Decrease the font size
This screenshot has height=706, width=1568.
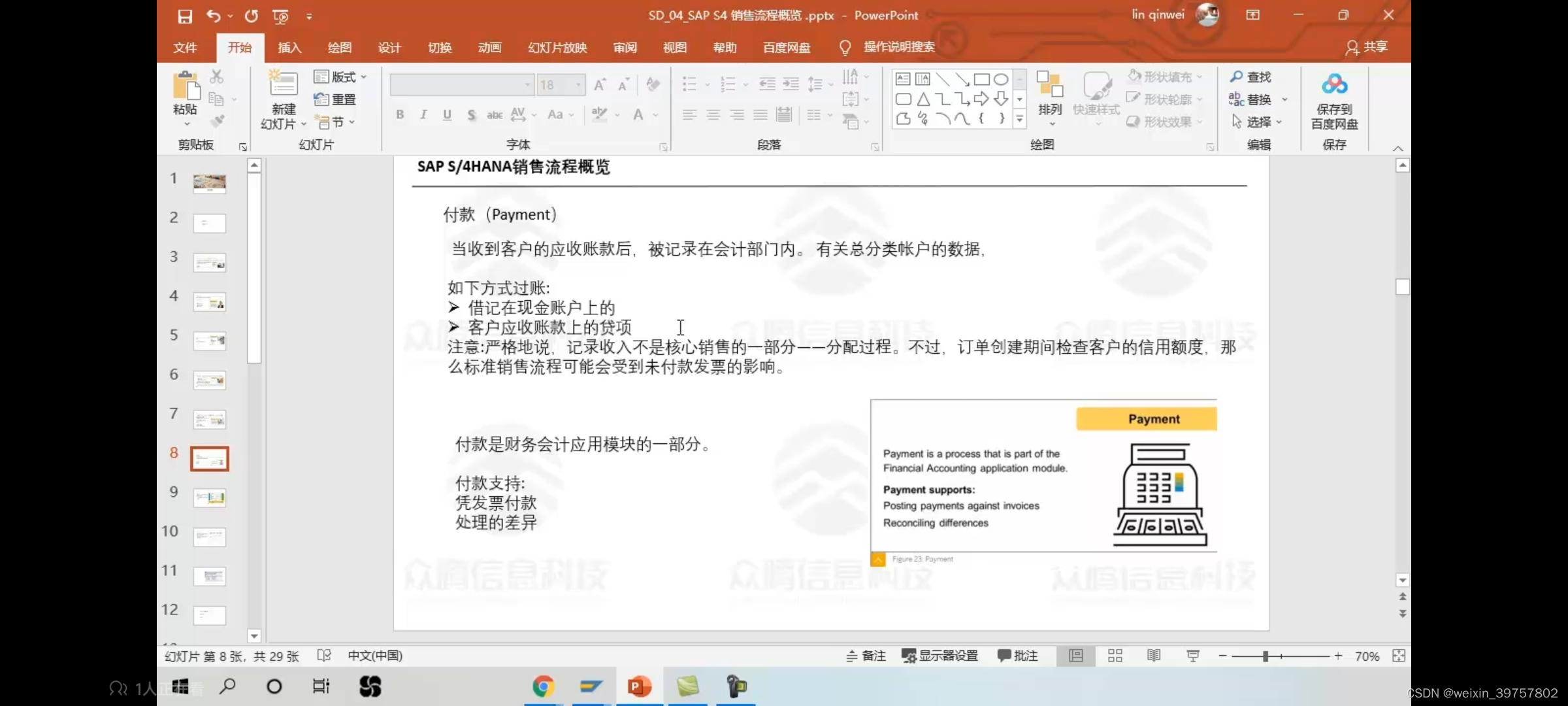(x=623, y=84)
